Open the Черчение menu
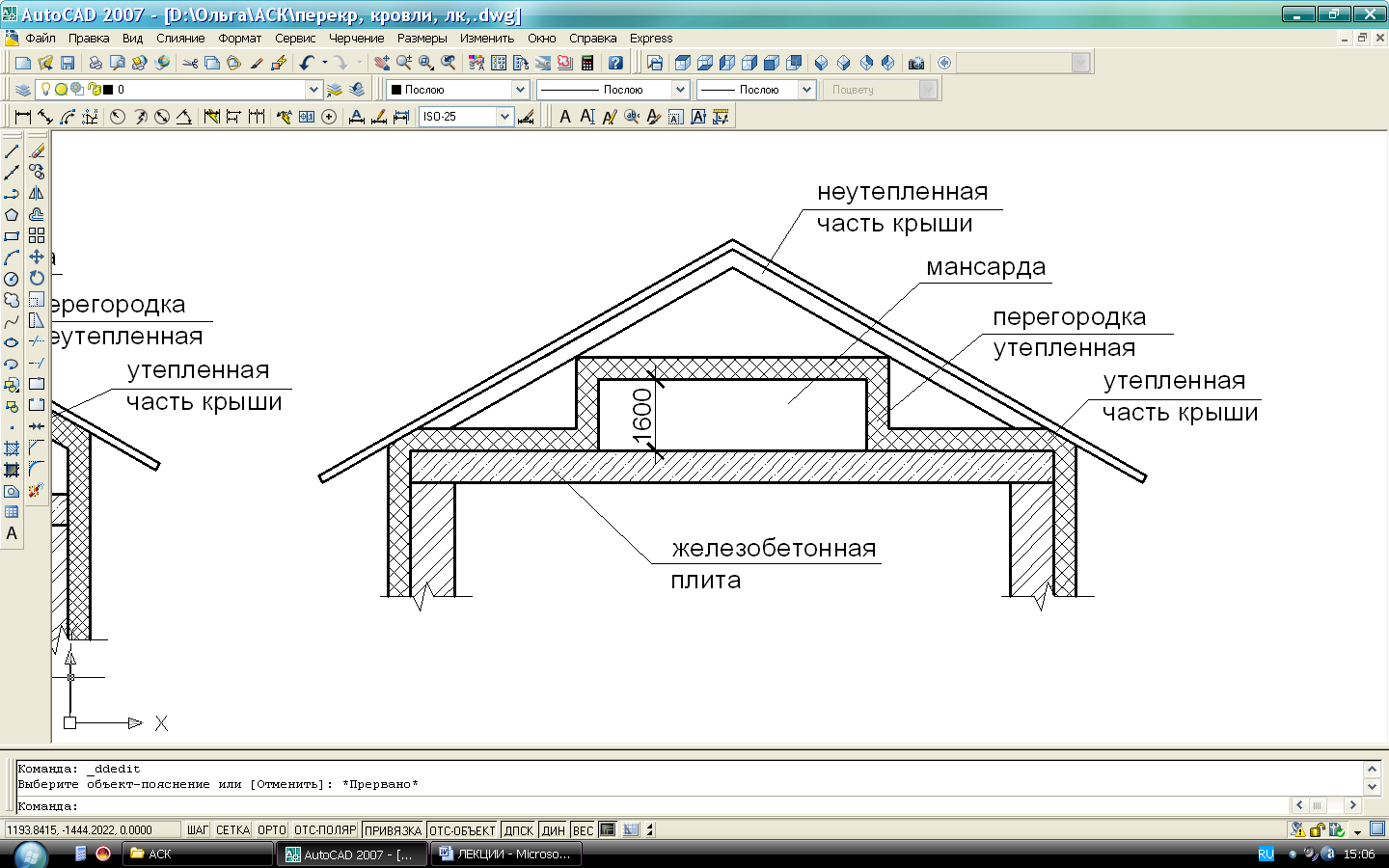This screenshot has height=868, width=1389. (x=356, y=39)
